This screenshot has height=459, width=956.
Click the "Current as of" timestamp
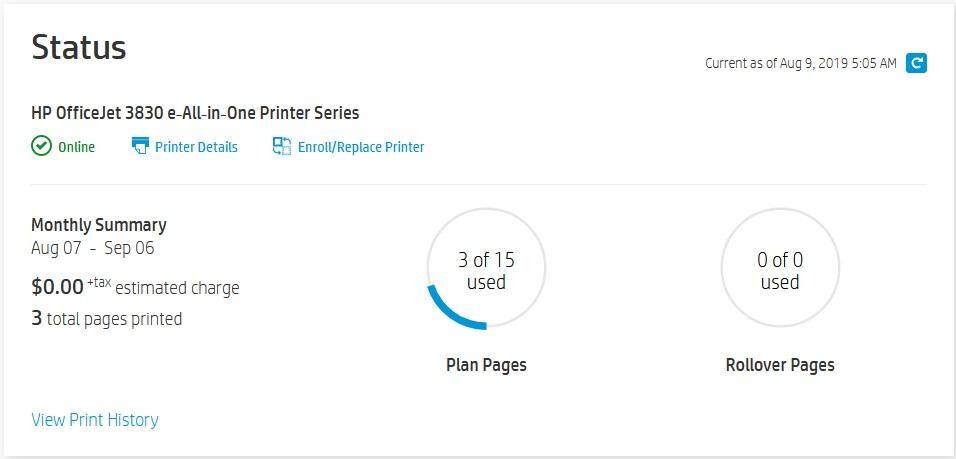point(800,63)
